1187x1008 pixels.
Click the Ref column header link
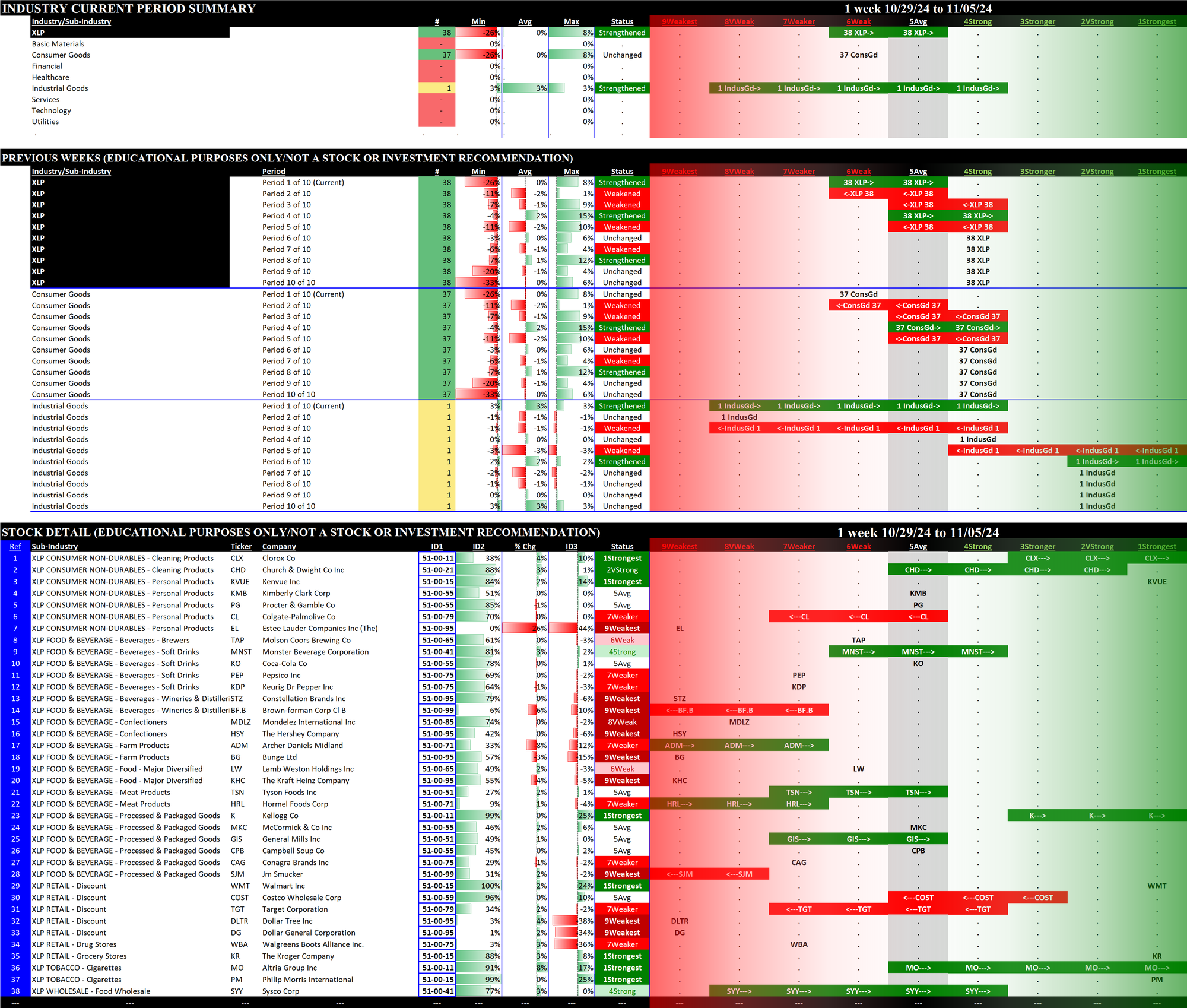coord(15,546)
